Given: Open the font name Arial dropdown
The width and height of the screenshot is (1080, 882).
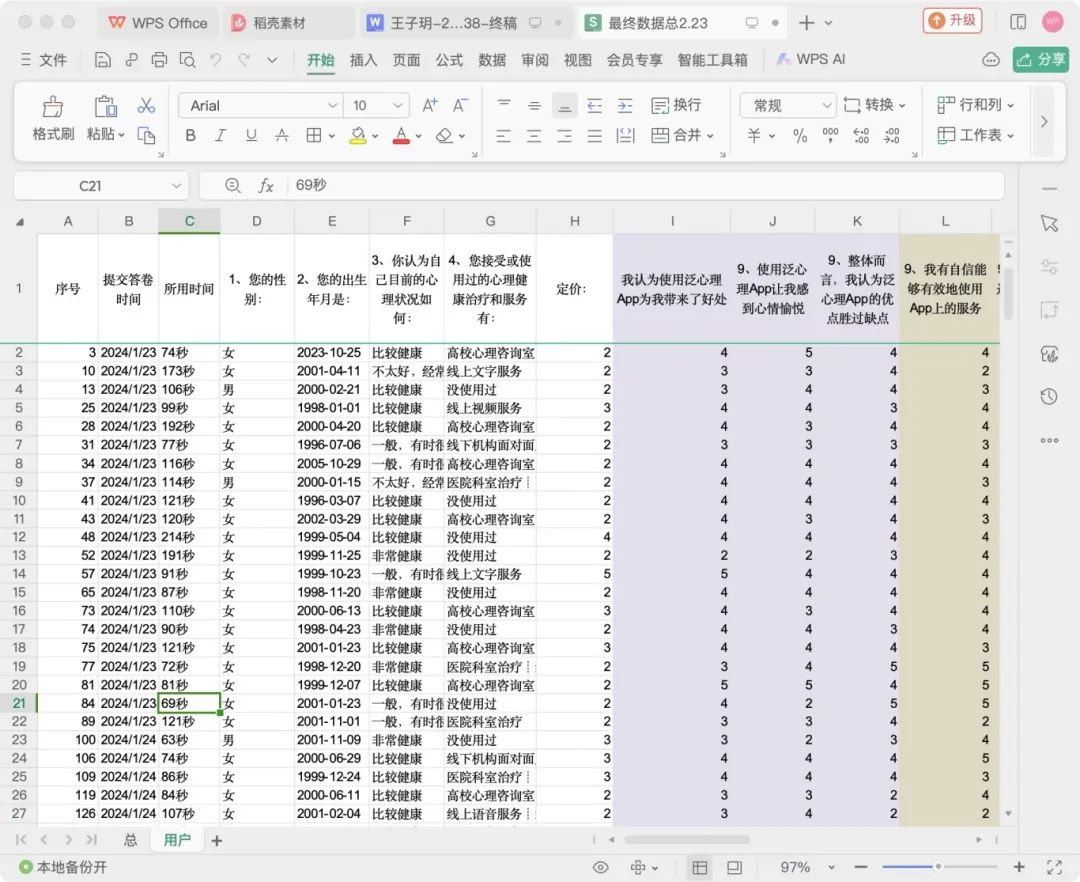Looking at the screenshot, I should click(332, 105).
